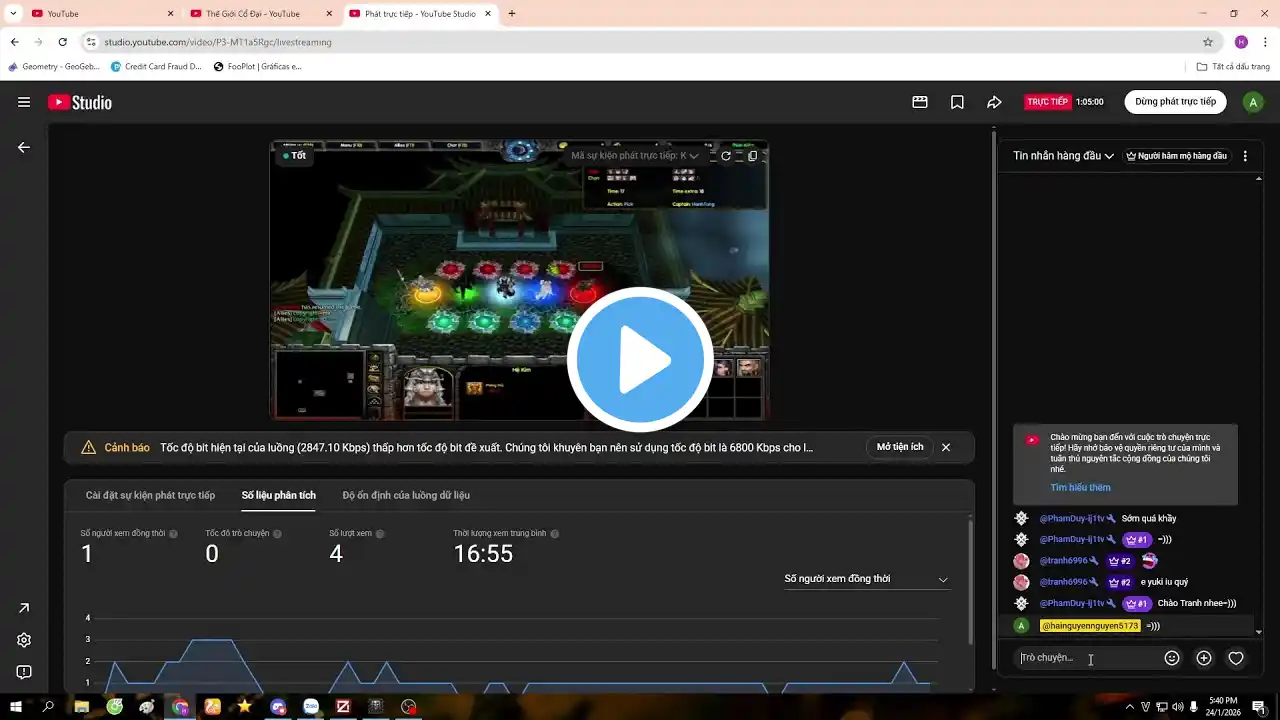Click the Tốt stream health indicator
The width and height of the screenshot is (1280, 720).
pyautogui.click(x=295, y=156)
